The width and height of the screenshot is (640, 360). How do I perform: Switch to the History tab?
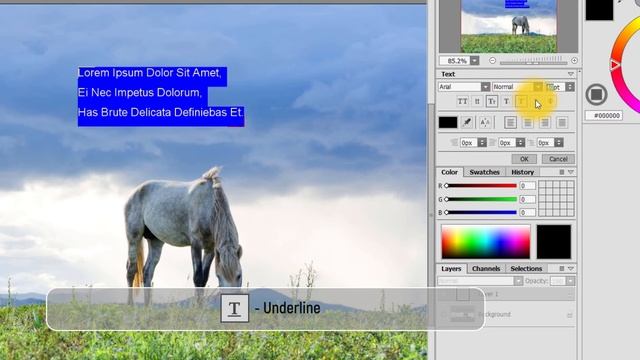pos(522,172)
